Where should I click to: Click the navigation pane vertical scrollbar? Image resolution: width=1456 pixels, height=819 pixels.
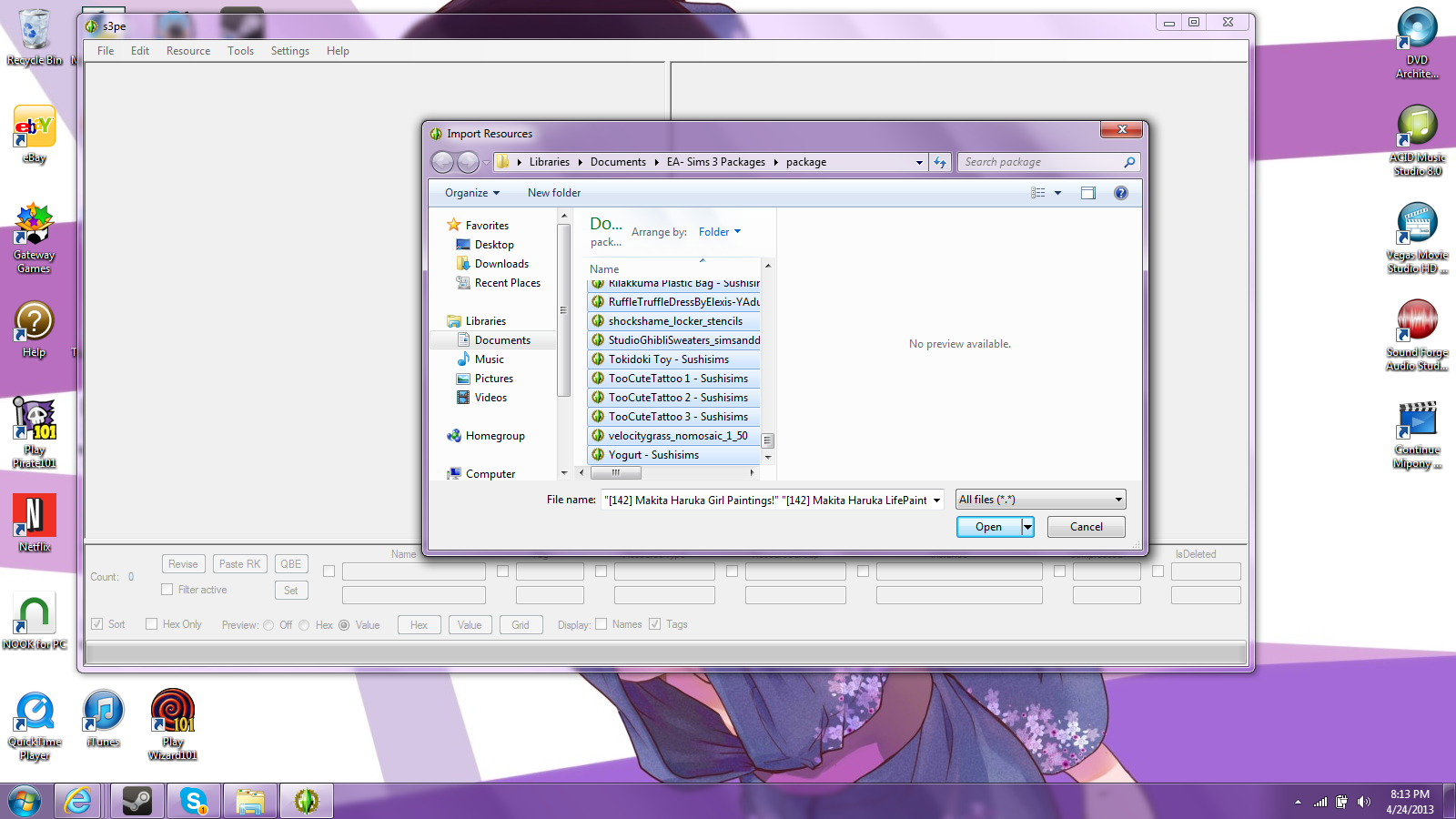click(564, 344)
